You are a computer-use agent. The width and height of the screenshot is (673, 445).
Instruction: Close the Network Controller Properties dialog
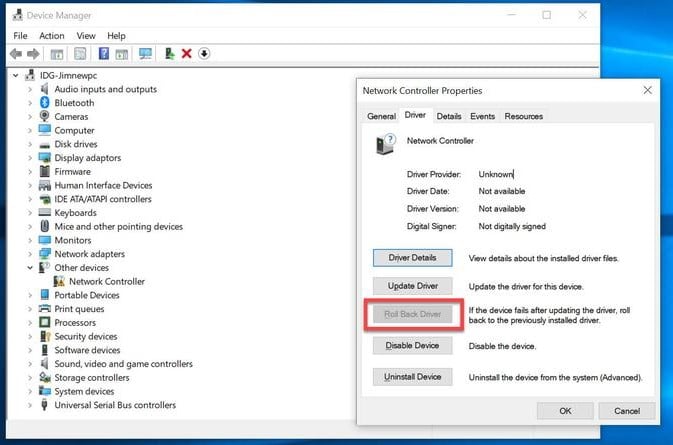[647, 90]
